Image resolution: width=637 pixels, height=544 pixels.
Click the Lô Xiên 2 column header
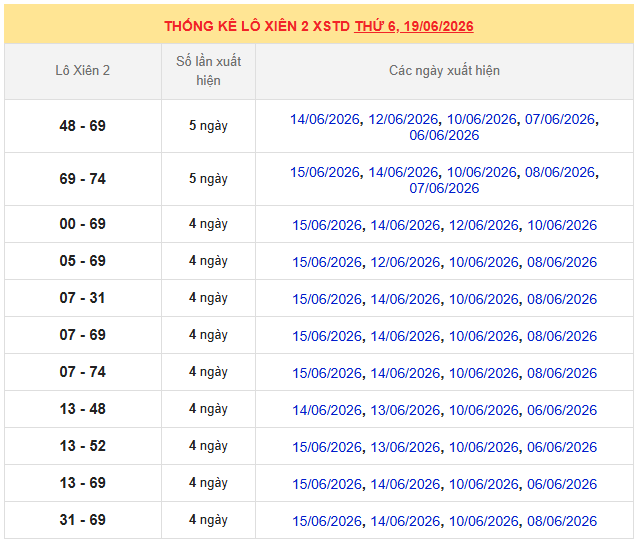(82, 71)
